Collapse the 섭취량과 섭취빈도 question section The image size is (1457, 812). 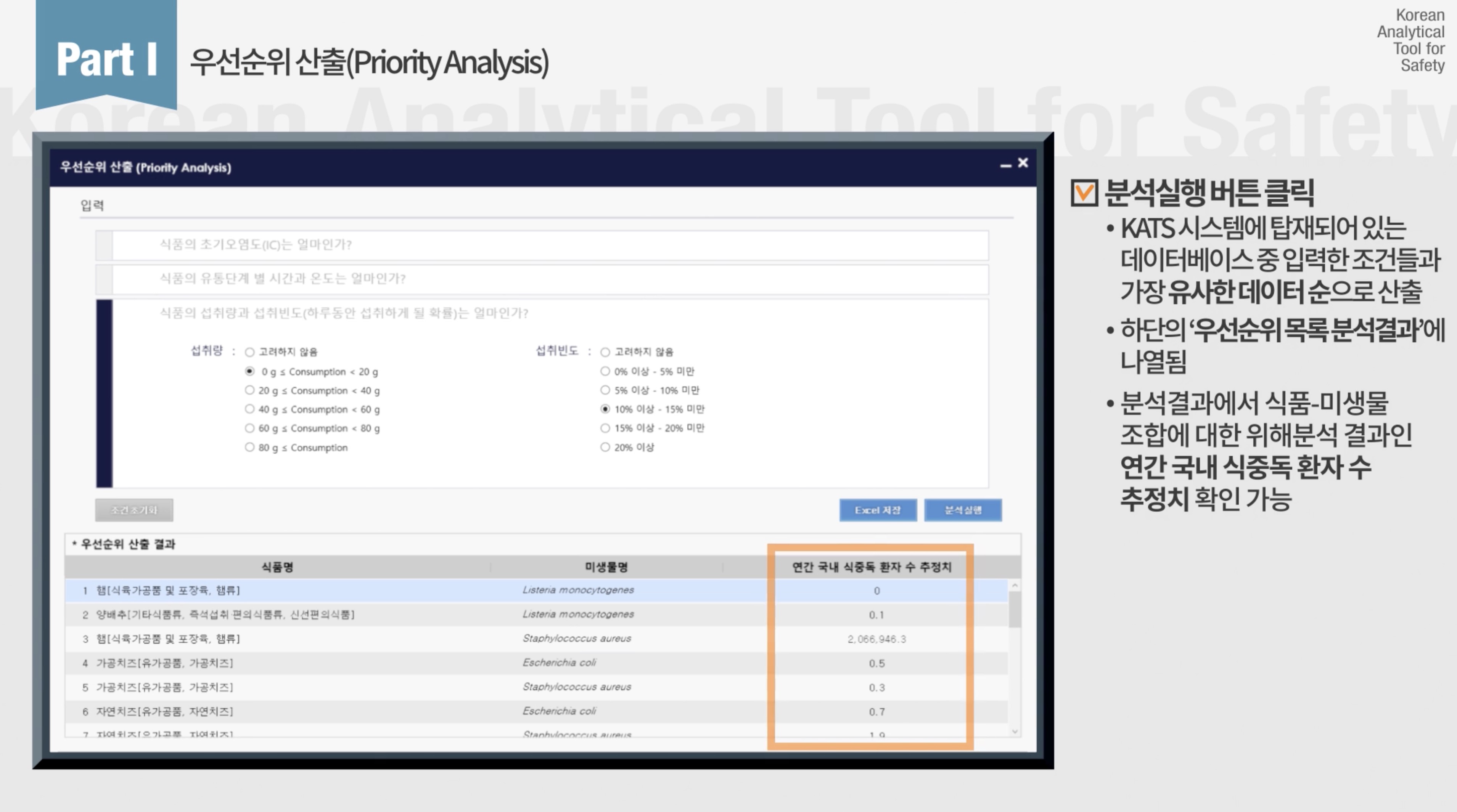tap(343, 313)
